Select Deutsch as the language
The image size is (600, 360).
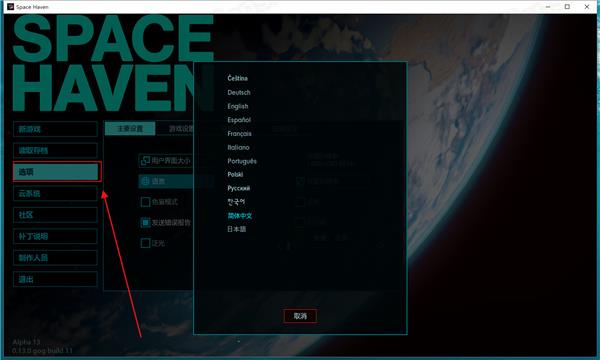pyautogui.click(x=239, y=93)
